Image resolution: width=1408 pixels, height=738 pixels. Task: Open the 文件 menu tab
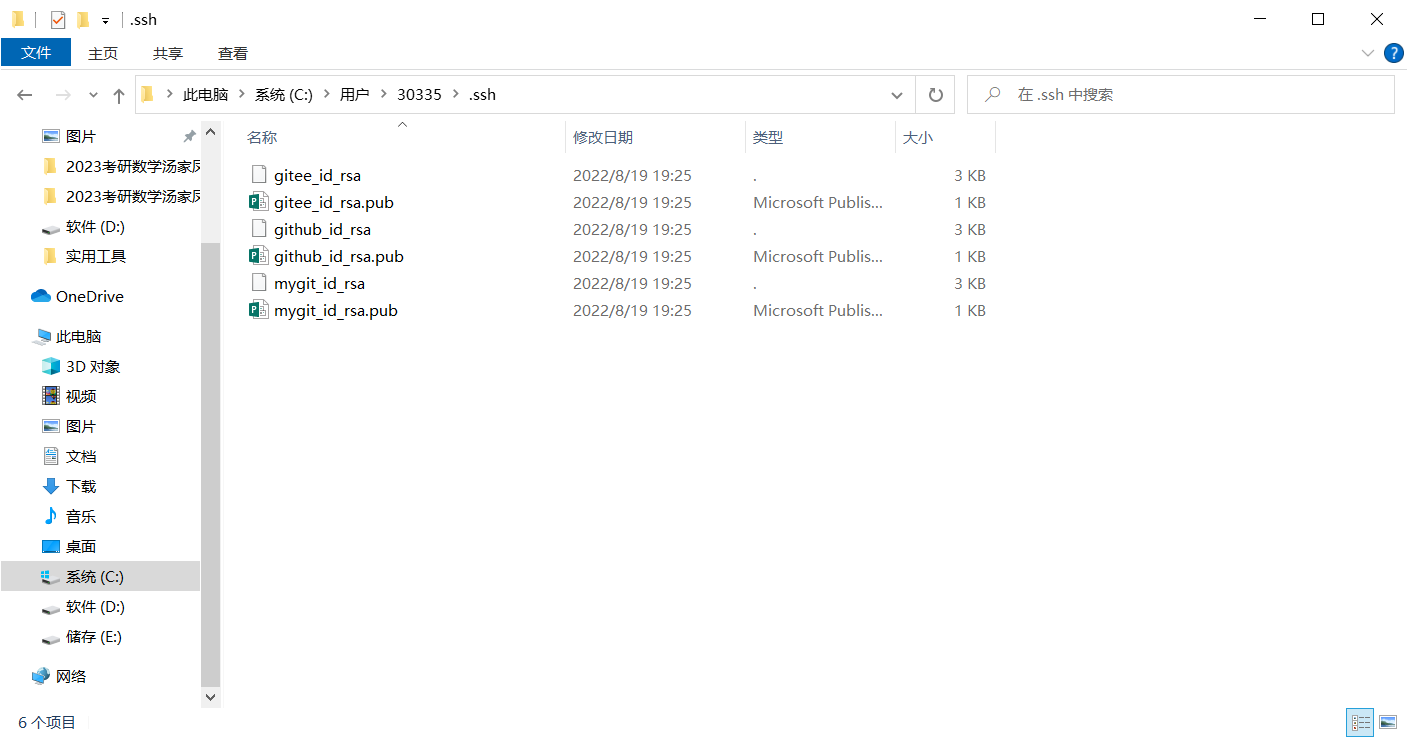36,53
